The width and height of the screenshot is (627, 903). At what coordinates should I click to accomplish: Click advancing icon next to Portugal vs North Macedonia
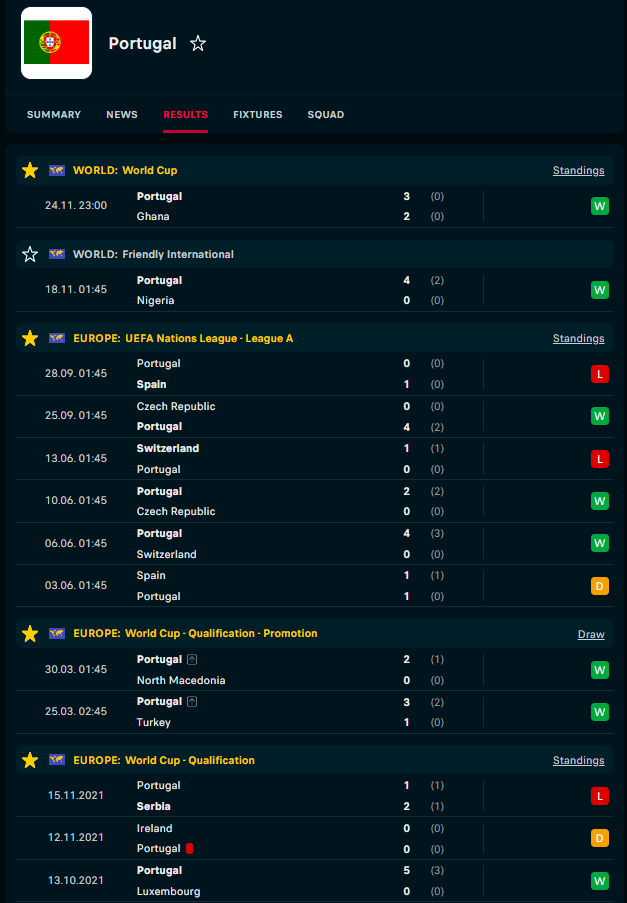190,660
